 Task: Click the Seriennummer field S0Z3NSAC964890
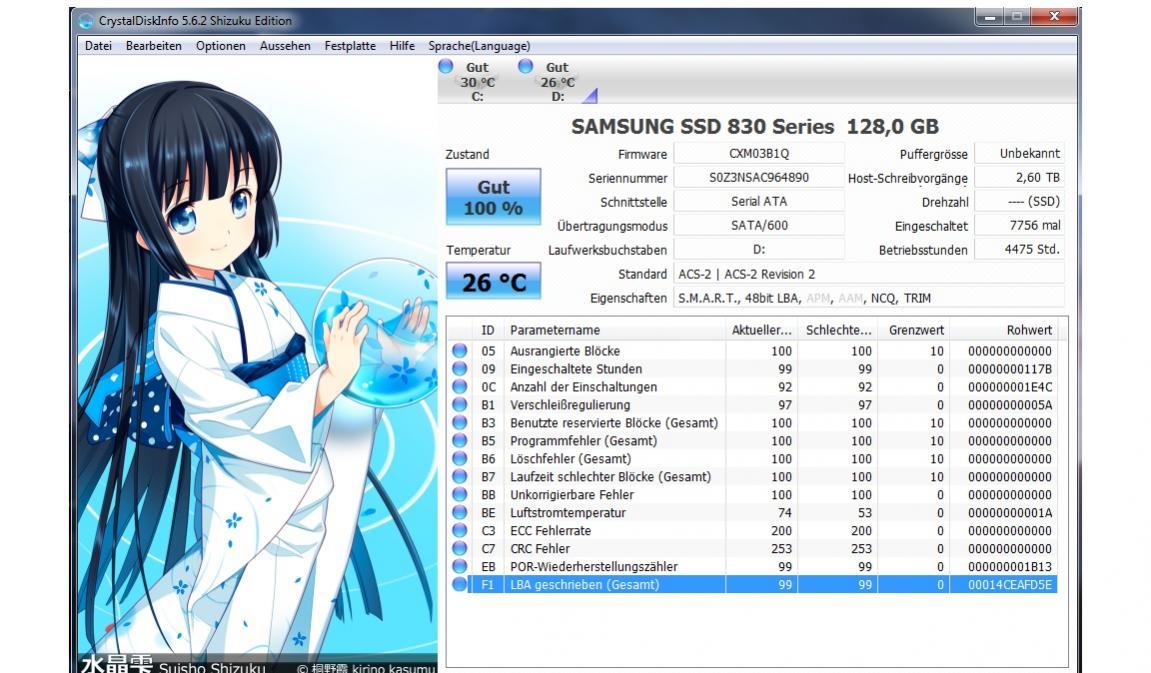(x=759, y=178)
